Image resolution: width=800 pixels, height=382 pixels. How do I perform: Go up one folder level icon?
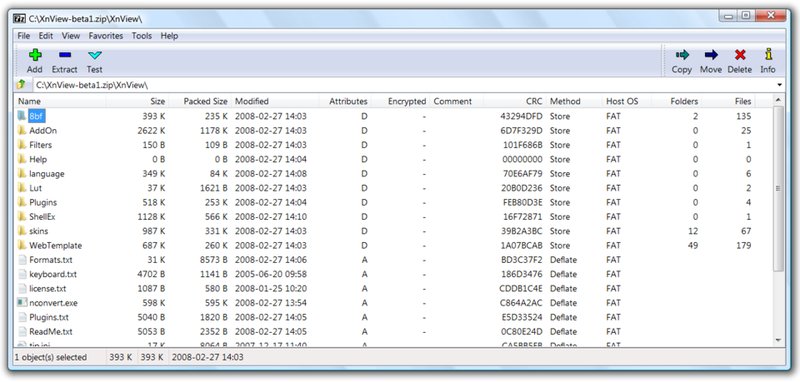pos(21,85)
